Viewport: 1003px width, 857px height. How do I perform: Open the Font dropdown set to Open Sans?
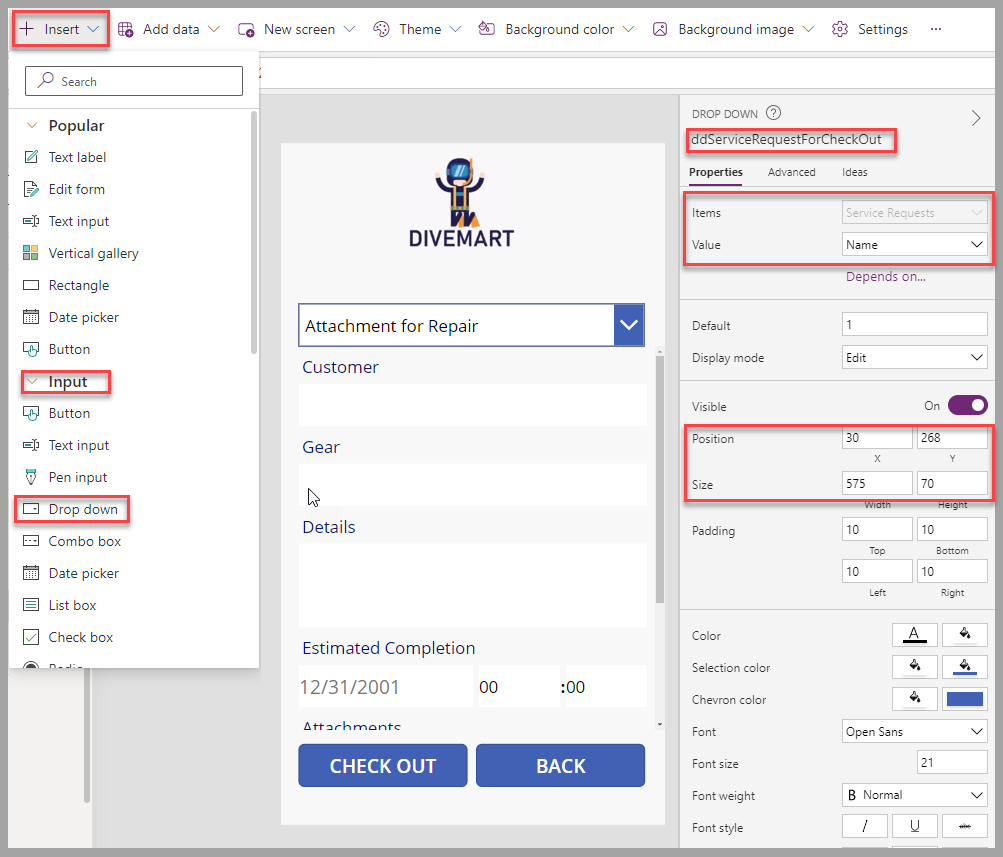pos(913,731)
